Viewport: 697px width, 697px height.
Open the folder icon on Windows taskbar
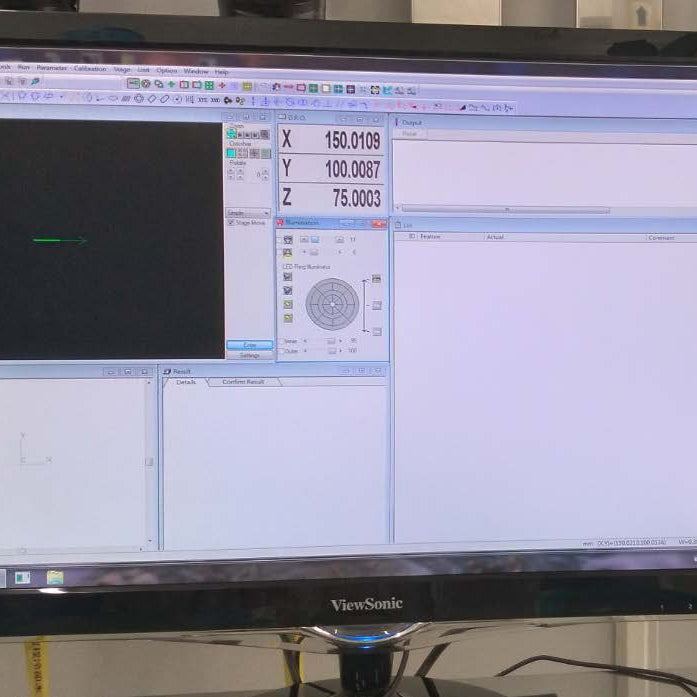tap(55, 577)
